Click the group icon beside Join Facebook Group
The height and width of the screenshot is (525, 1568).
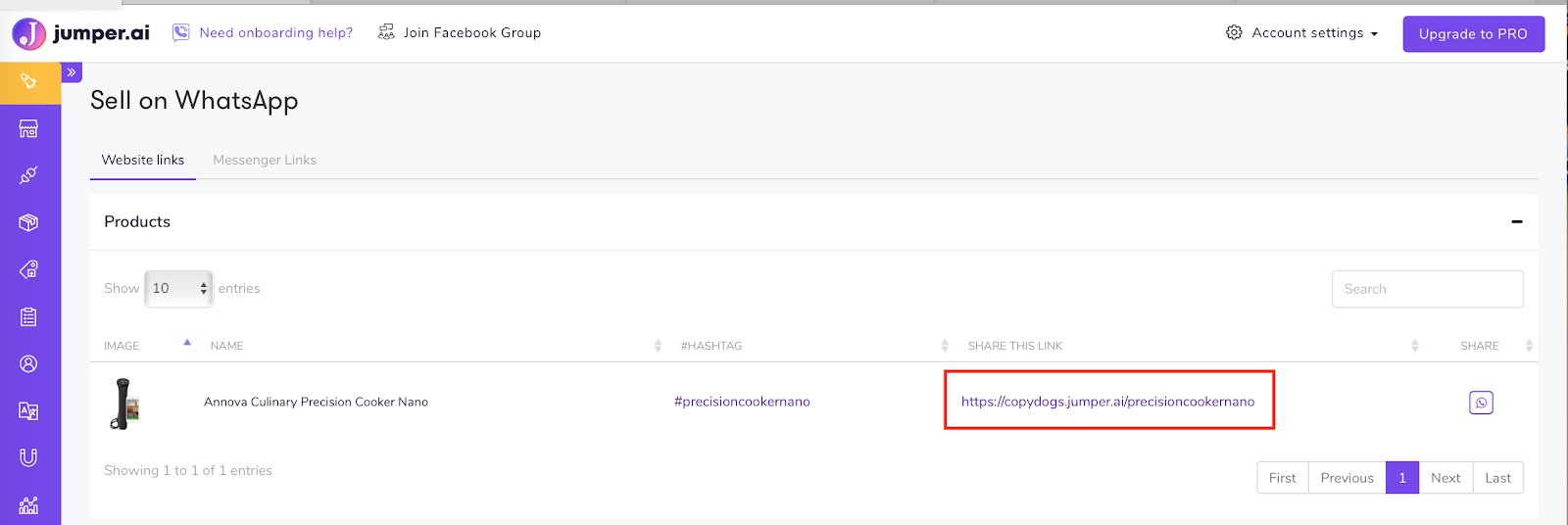pos(386,32)
